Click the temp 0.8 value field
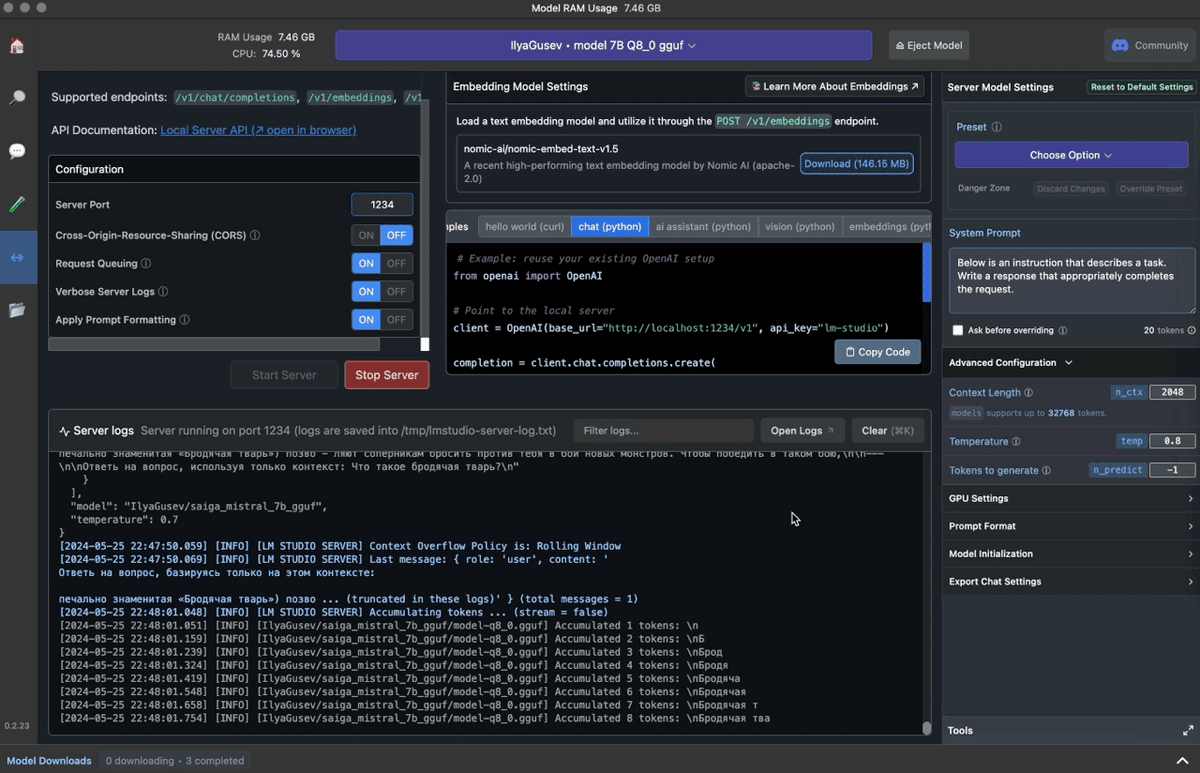 pyautogui.click(x=1172, y=441)
